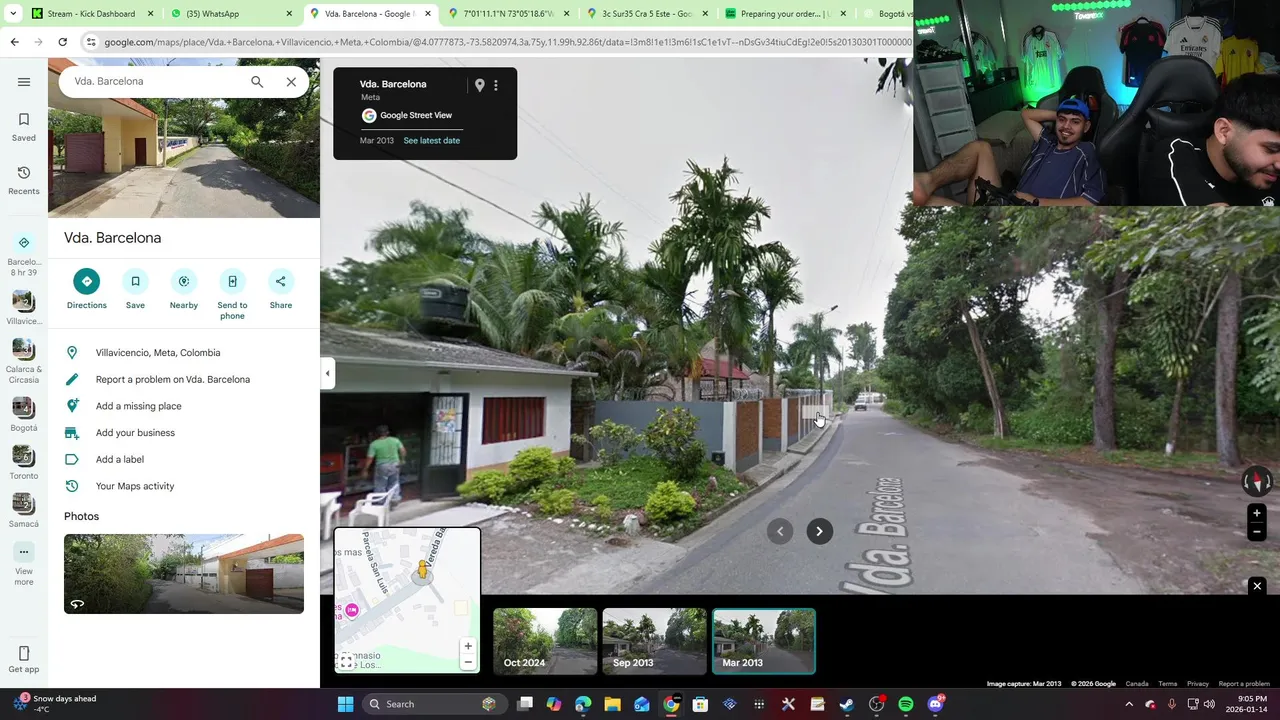Click View more in sidebar
Screen dimensions: 1280x720
24,564
